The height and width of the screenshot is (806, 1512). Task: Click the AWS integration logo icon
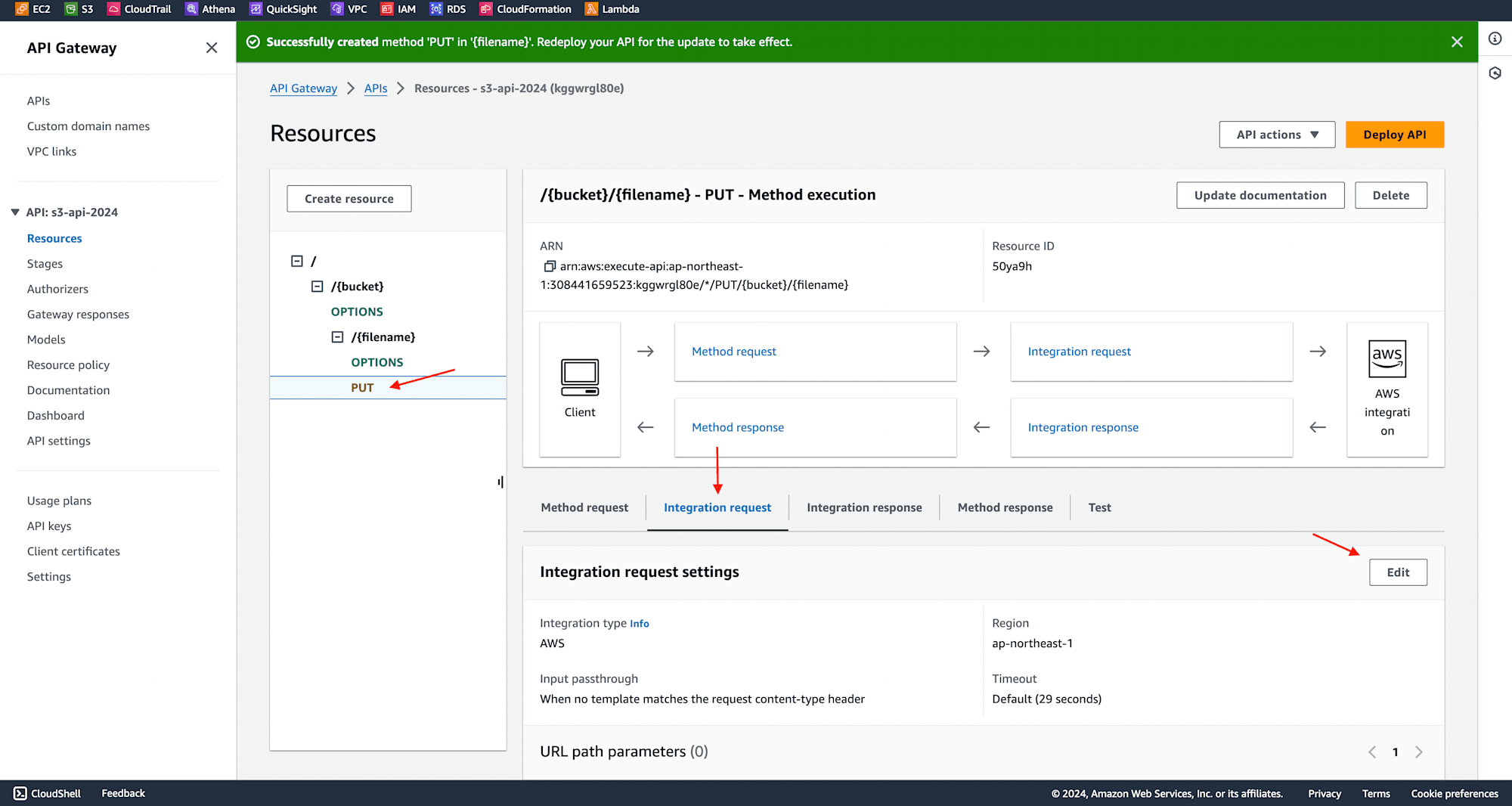tap(1387, 358)
